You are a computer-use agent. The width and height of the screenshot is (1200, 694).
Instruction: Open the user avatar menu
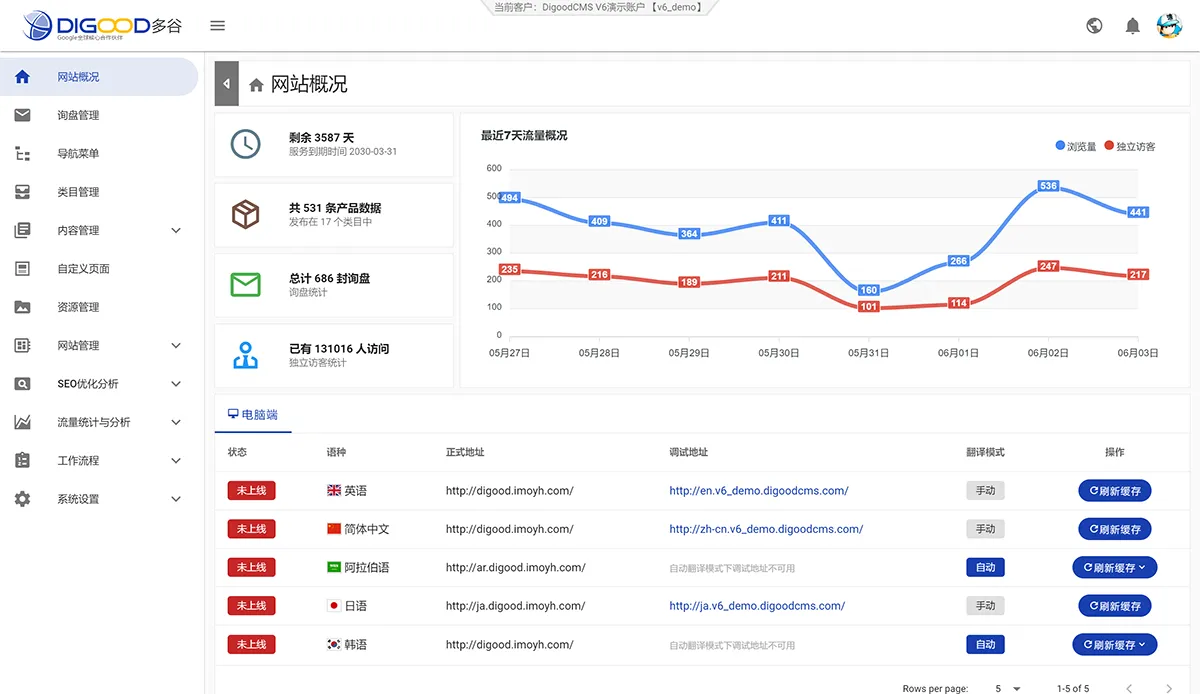[1169, 26]
